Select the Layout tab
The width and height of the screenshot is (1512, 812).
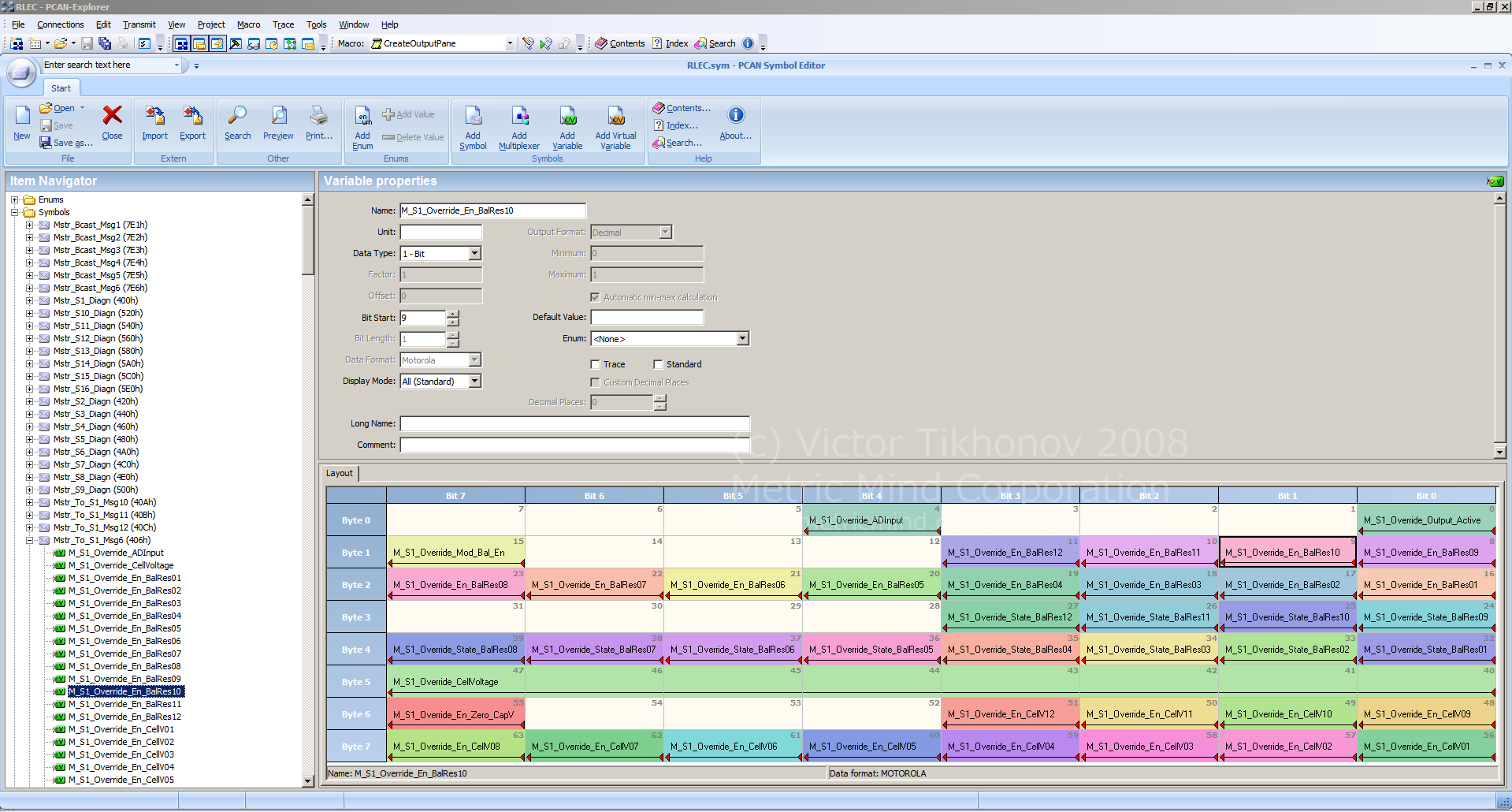340,473
